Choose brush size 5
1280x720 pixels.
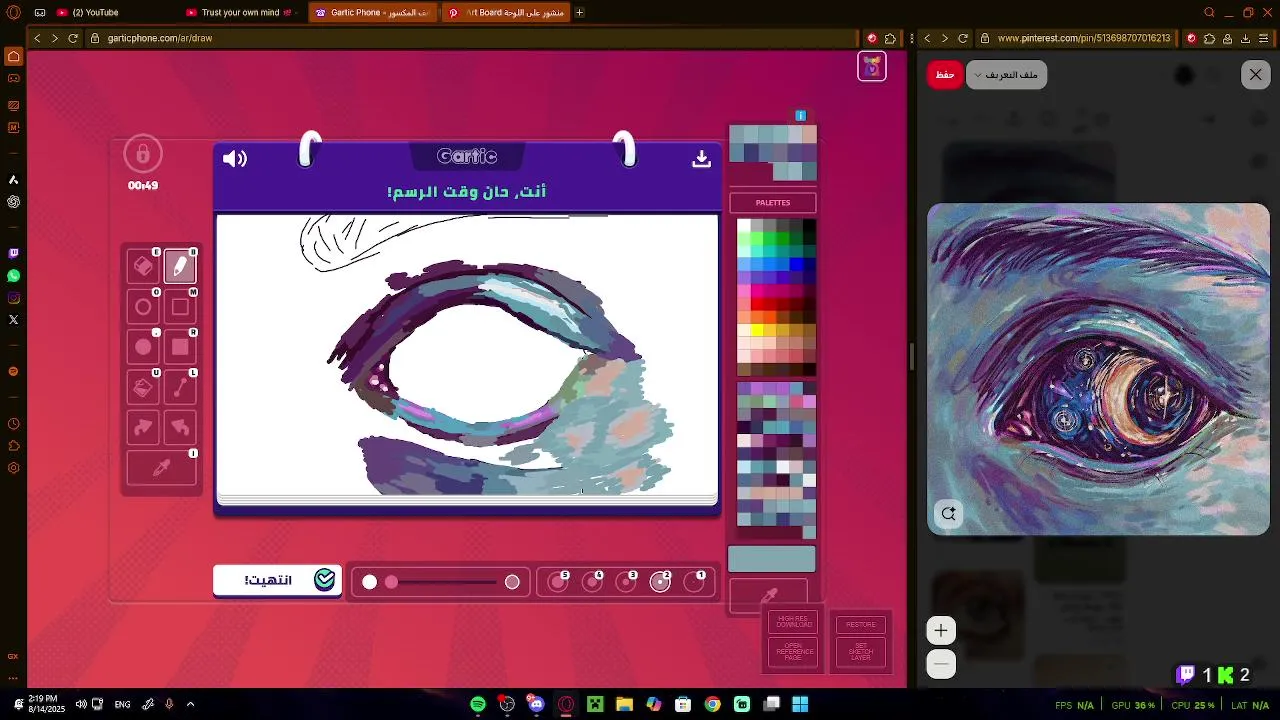[558, 582]
